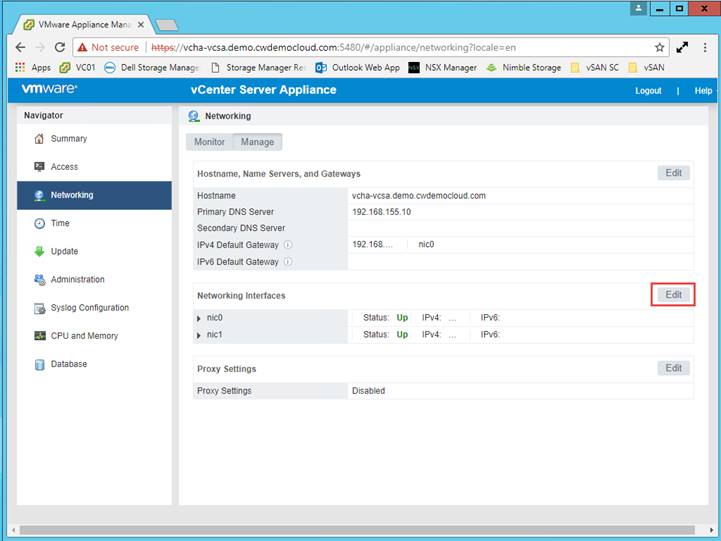Click the scrollbar right arrow
Viewport: 721px width, 541px height.
(711, 530)
